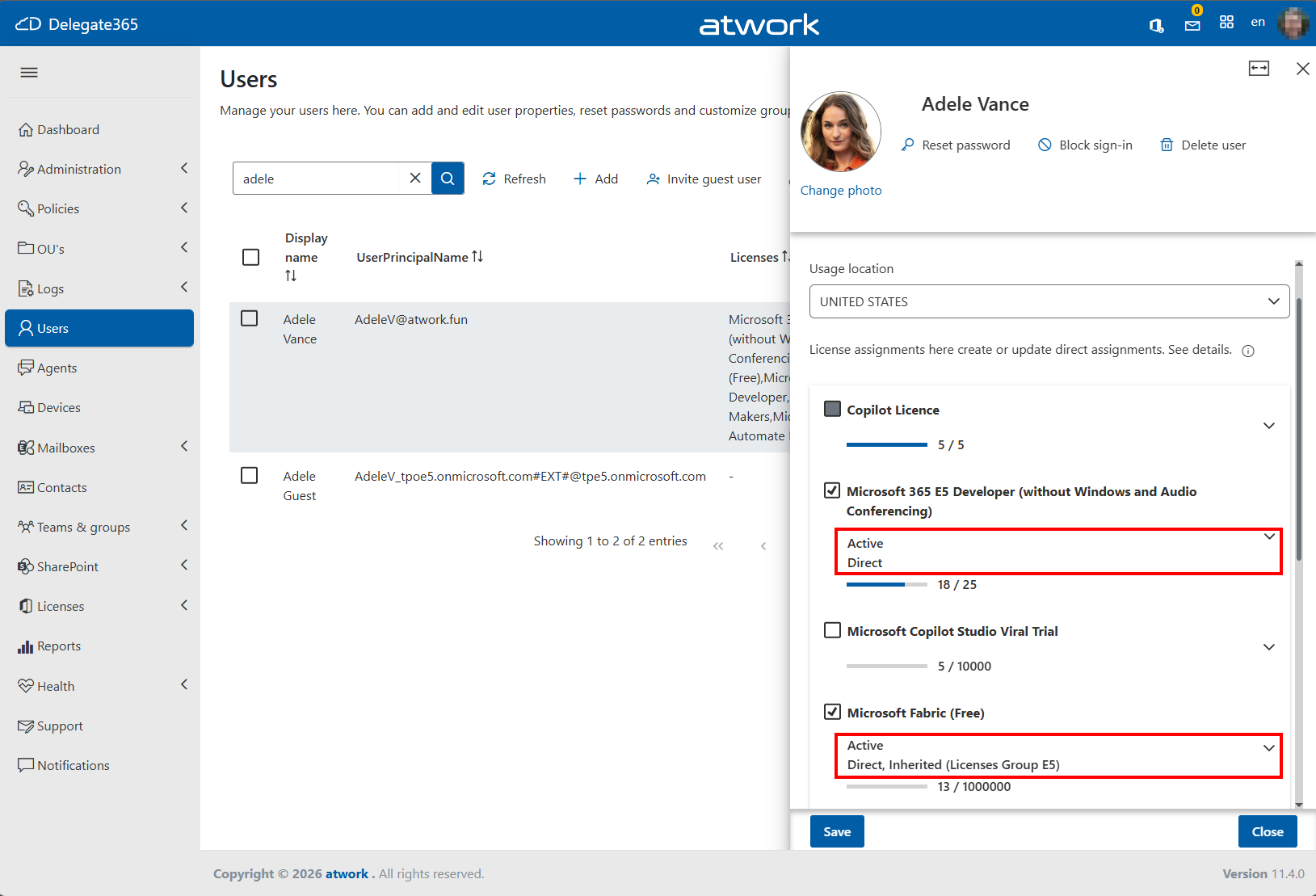The image size is (1316, 896).
Task: Clear the adele search text
Action: pyautogui.click(x=415, y=178)
